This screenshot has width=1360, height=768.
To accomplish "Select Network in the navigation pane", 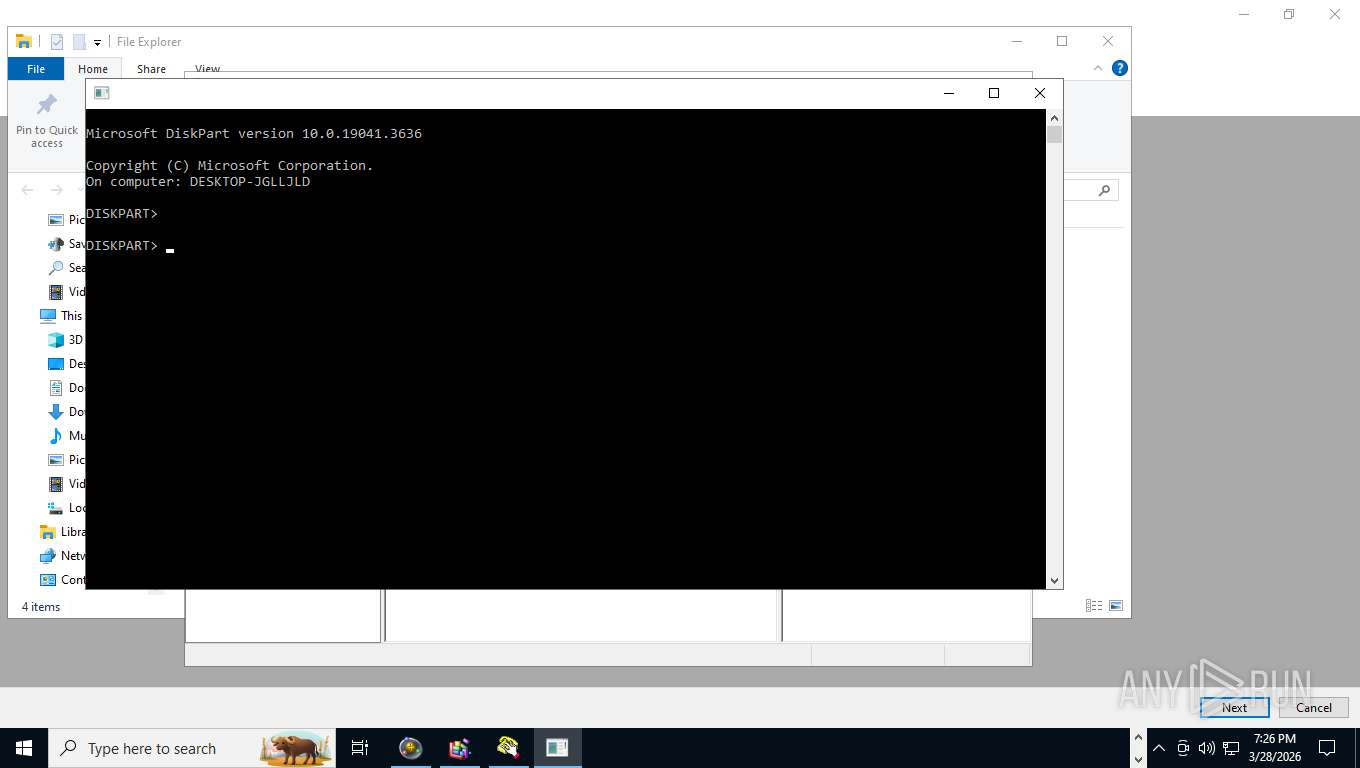I will click(62, 556).
